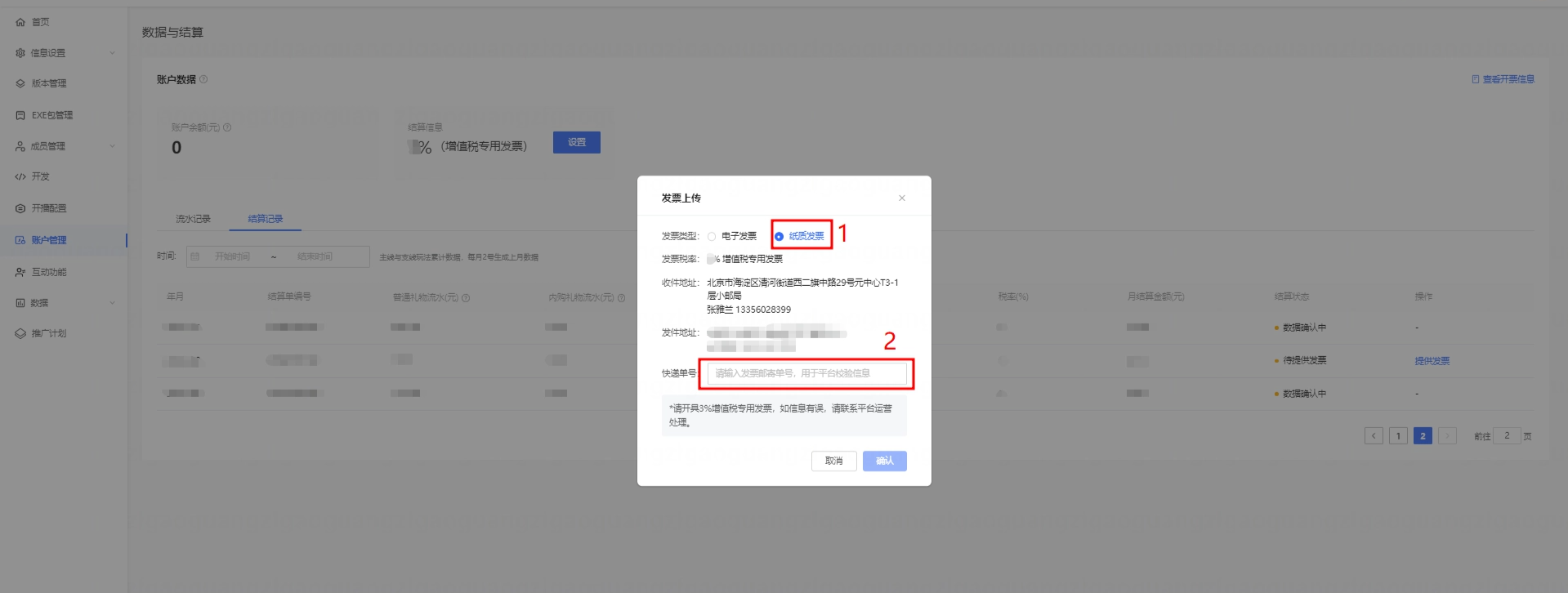This screenshot has width=1568, height=593.
Task: Click the 张雅兰 13356028399 recipient line
Action: coord(749,310)
